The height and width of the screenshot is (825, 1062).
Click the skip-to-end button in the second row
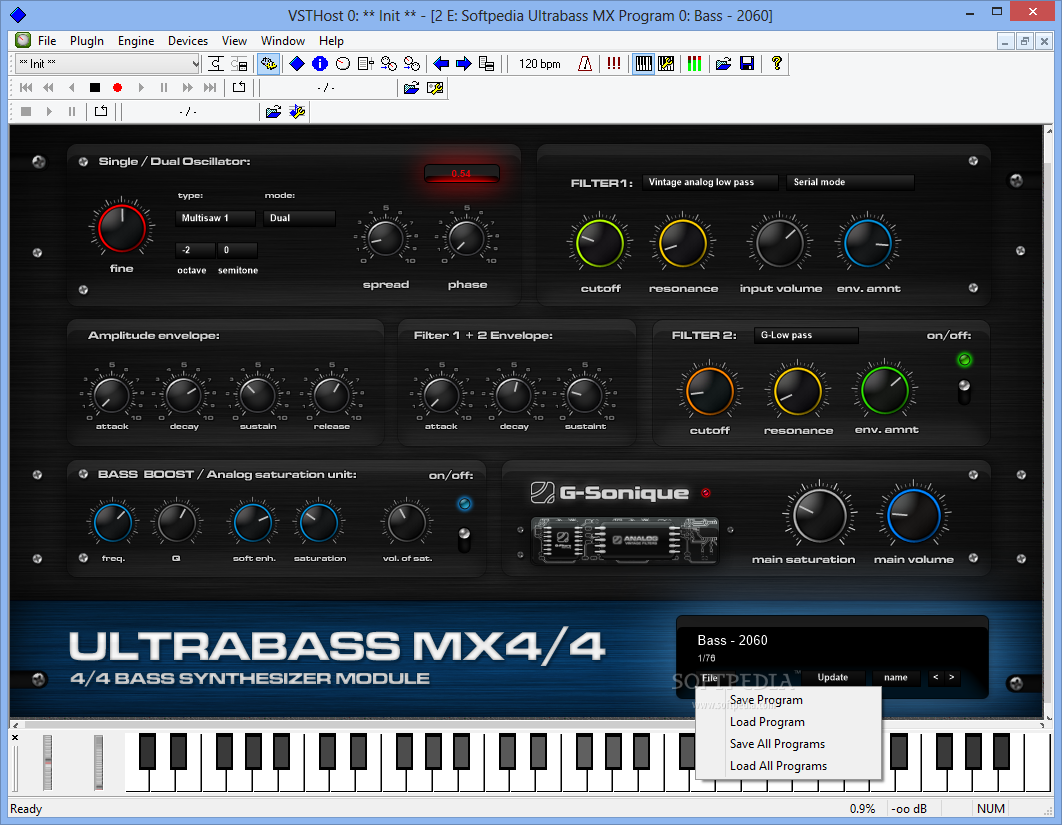210,87
